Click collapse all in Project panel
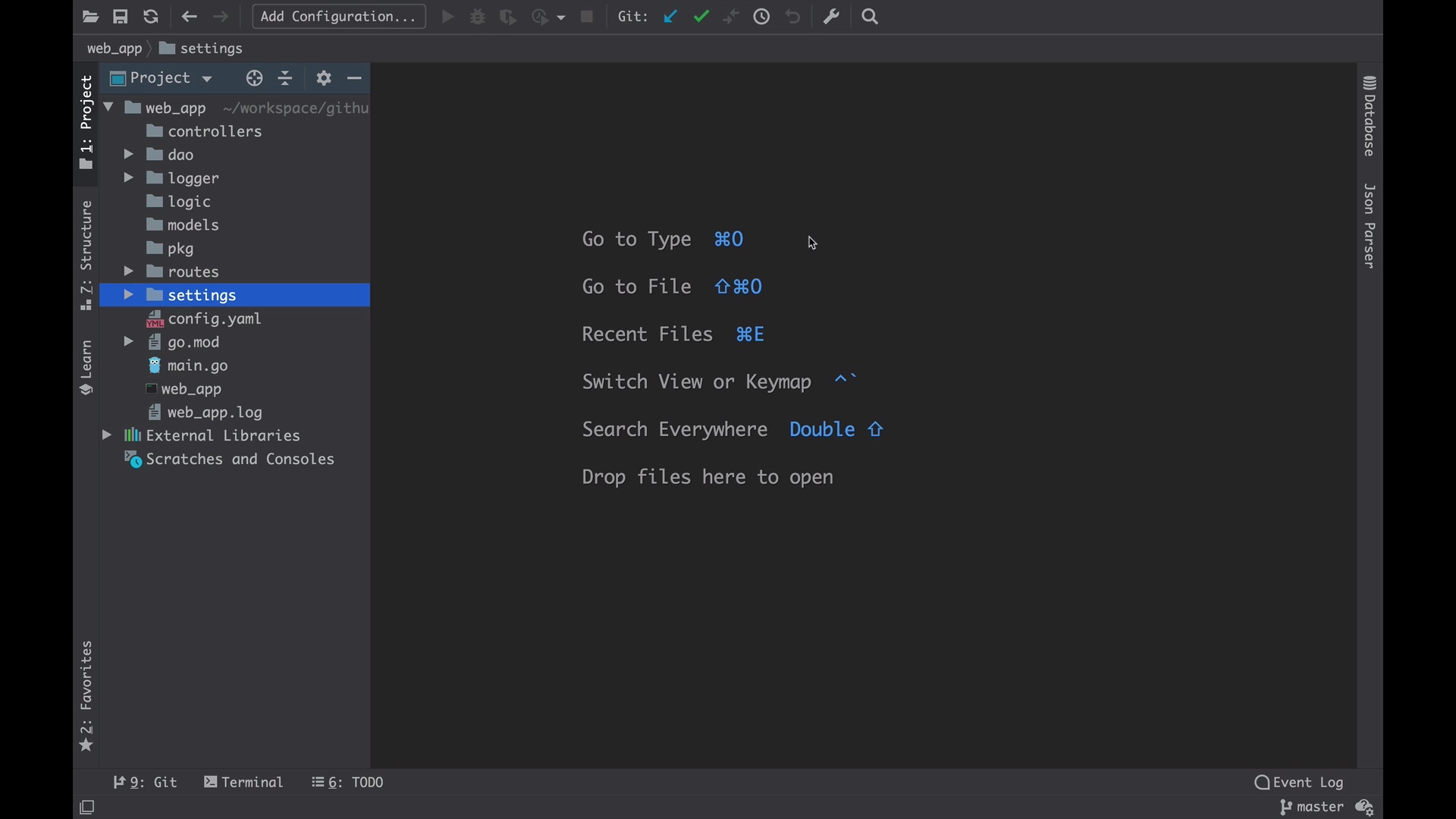The image size is (1456, 819). (x=286, y=79)
